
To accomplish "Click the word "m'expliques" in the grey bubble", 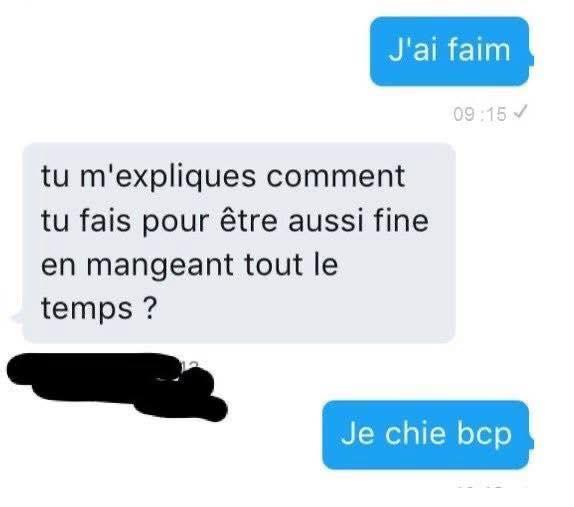I will coord(168,178).
